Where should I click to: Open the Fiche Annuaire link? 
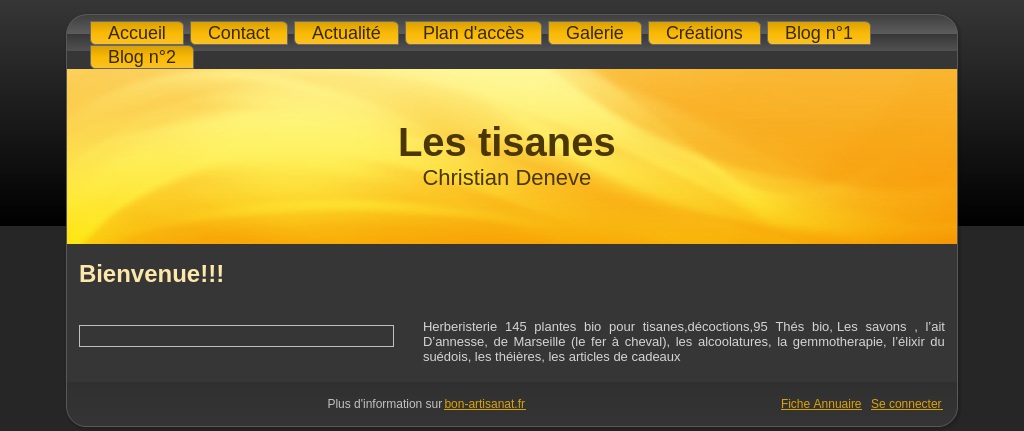pos(821,404)
